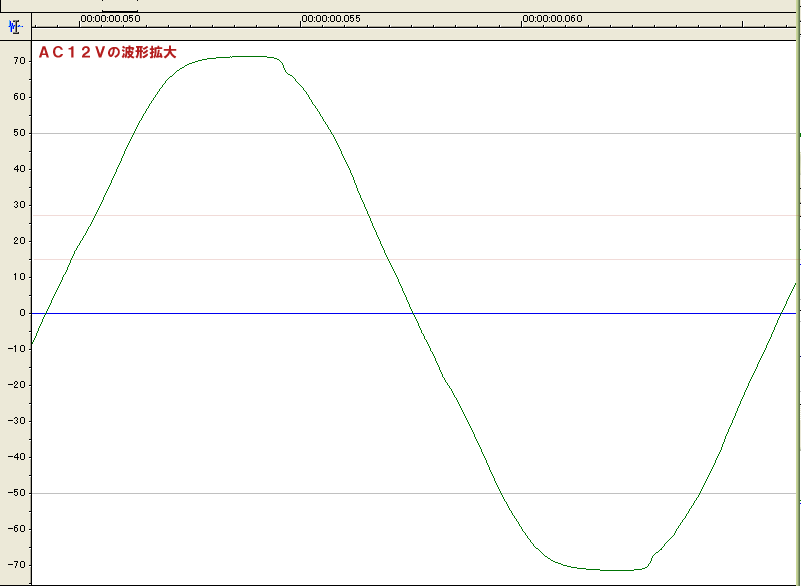Click the -50 label on the amplitude ruler

coord(17,493)
